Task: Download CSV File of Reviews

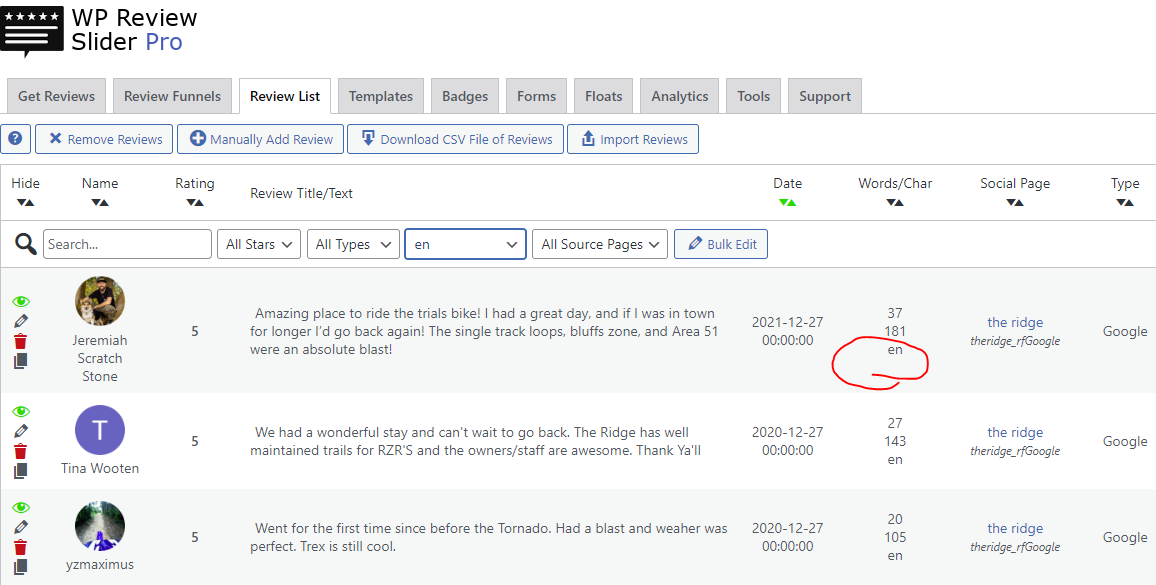Action: click(x=456, y=139)
